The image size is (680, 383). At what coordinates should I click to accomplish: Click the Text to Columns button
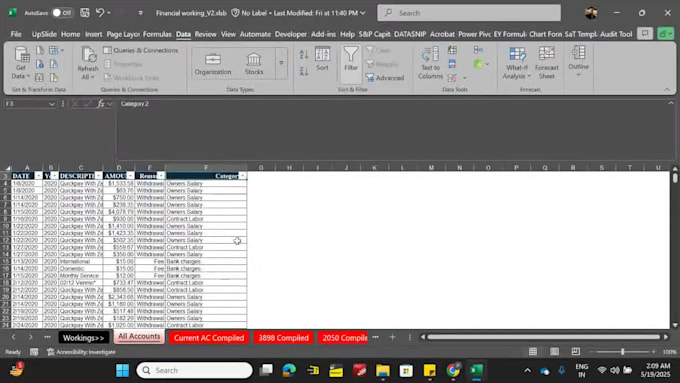[x=430, y=63]
